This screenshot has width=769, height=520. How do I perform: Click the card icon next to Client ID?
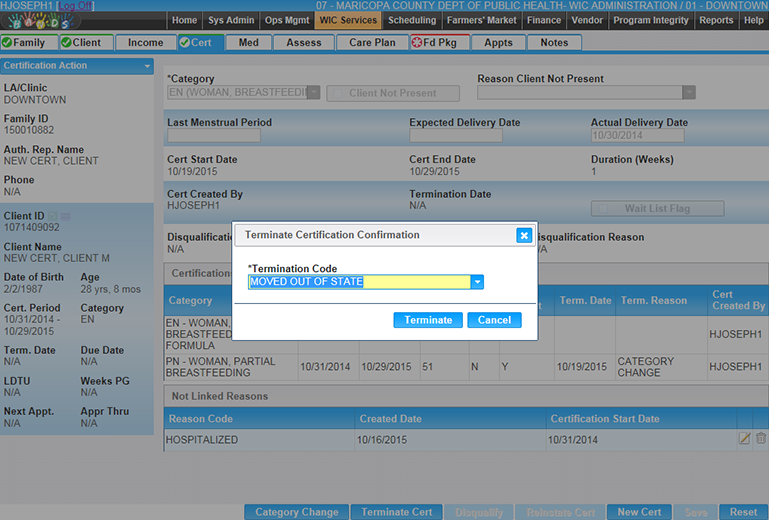(66, 215)
